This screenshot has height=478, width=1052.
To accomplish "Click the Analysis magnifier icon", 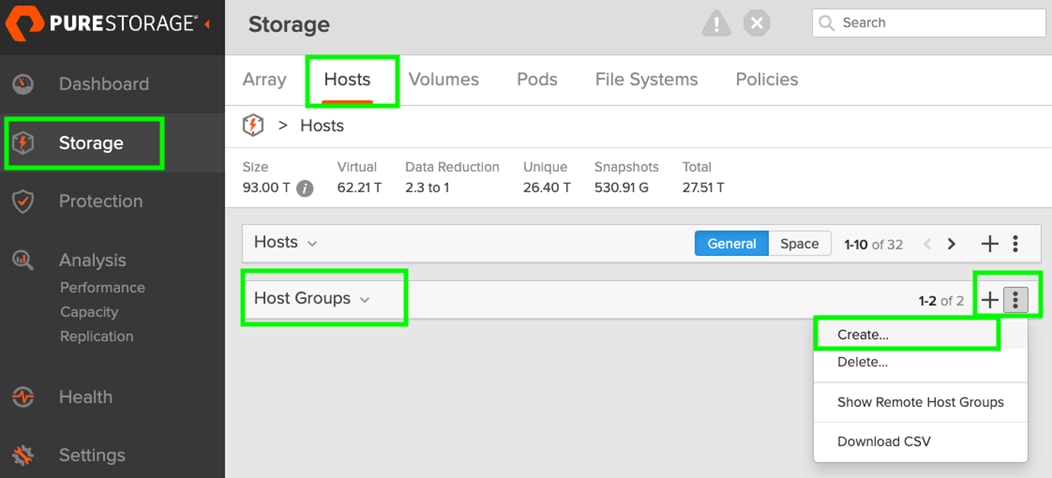I will (x=22, y=260).
